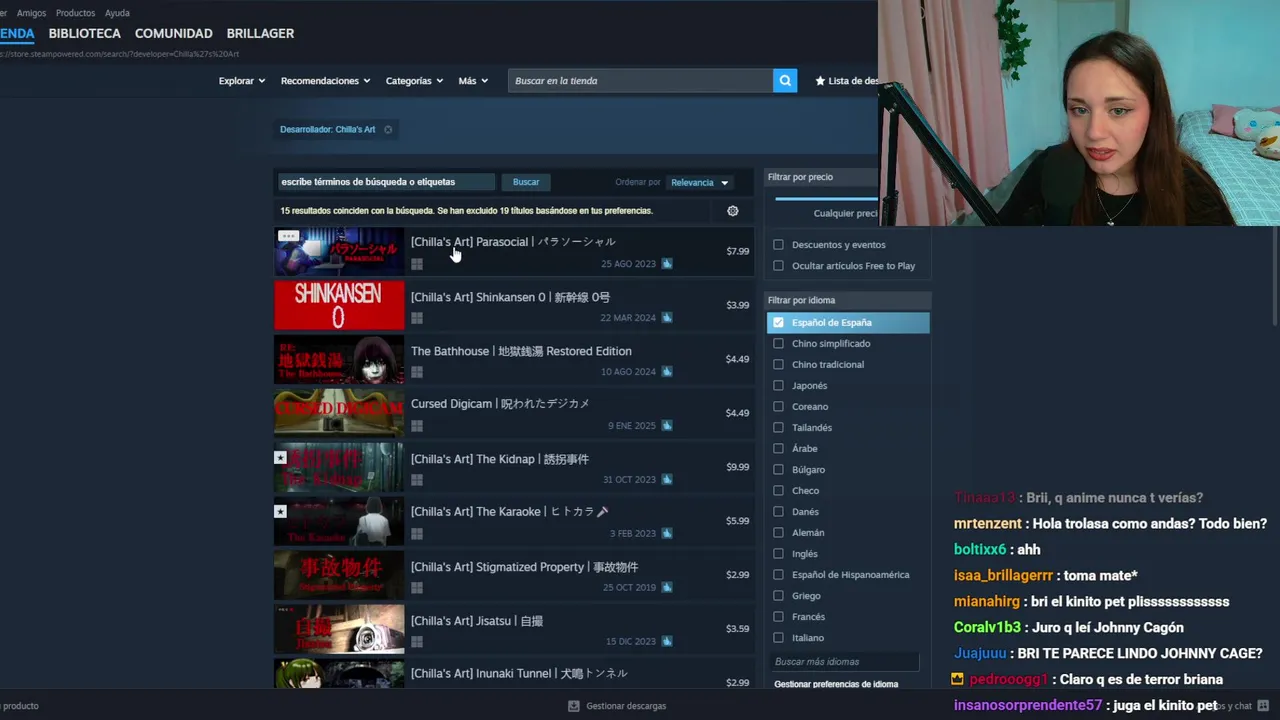Click the Buscar button
The height and width of the screenshot is (720, 1280).
click(526, 182)
